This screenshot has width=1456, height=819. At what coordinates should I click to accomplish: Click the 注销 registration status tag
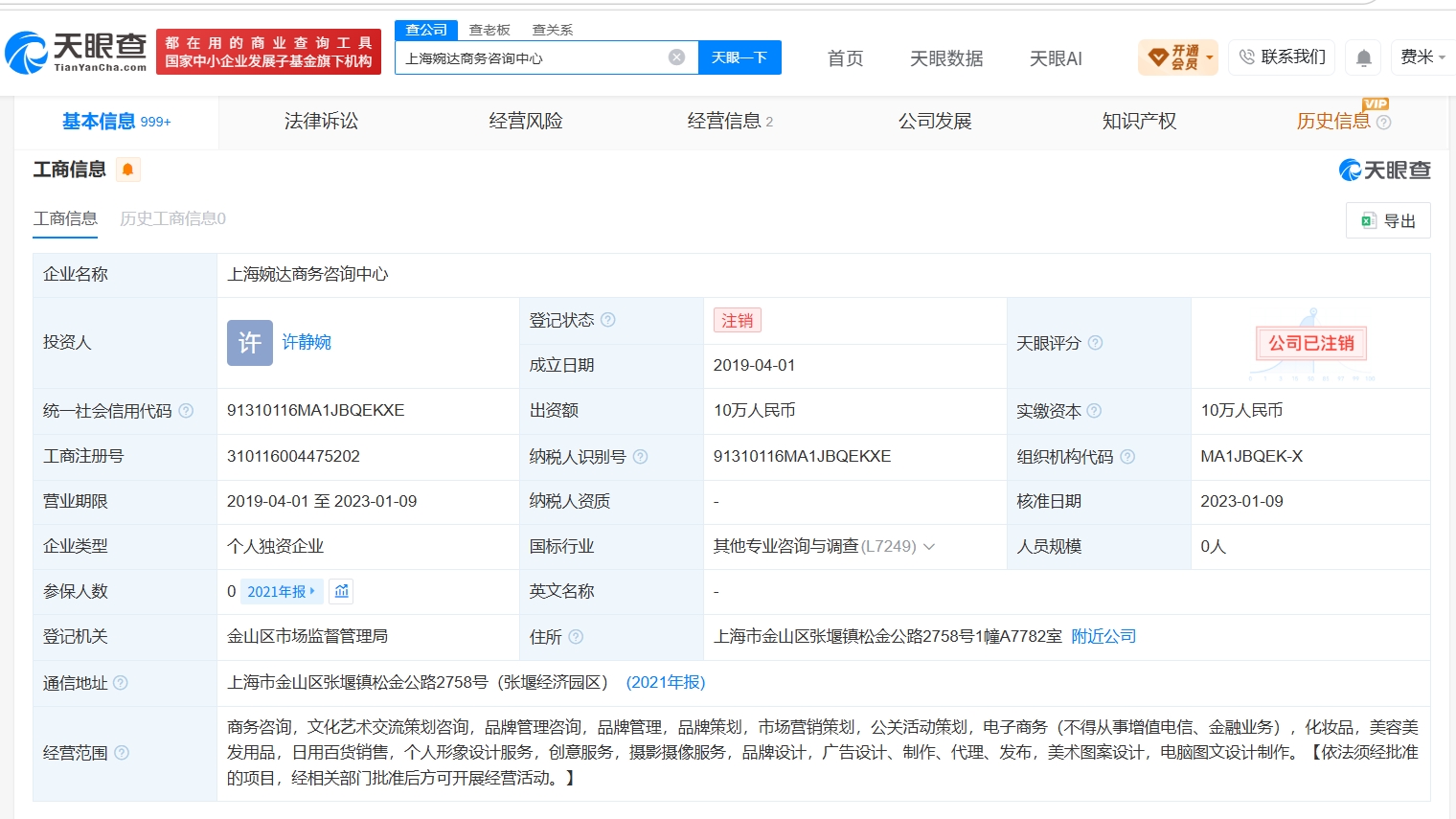(x=738, y=321)
